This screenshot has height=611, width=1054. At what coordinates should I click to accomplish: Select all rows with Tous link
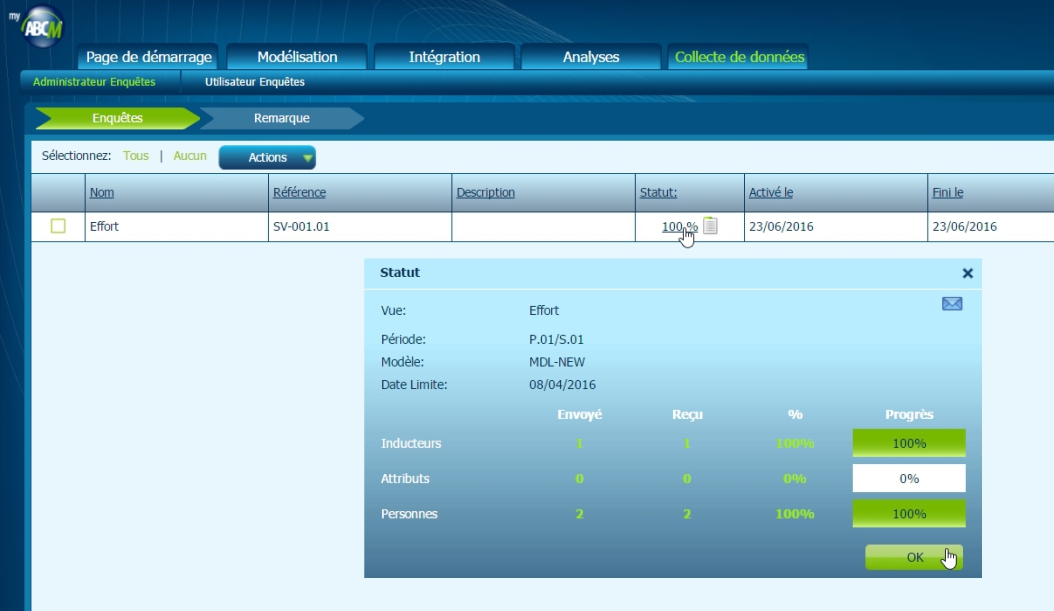click(136, 156)
